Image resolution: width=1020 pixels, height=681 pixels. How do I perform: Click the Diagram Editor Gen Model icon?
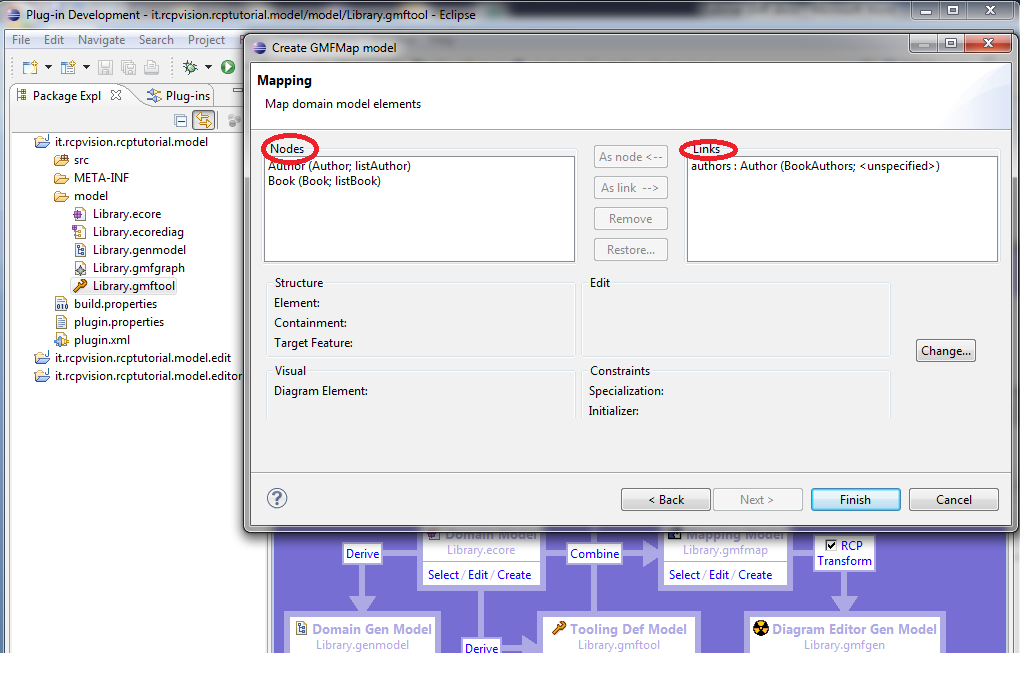[x=760, y=628]
